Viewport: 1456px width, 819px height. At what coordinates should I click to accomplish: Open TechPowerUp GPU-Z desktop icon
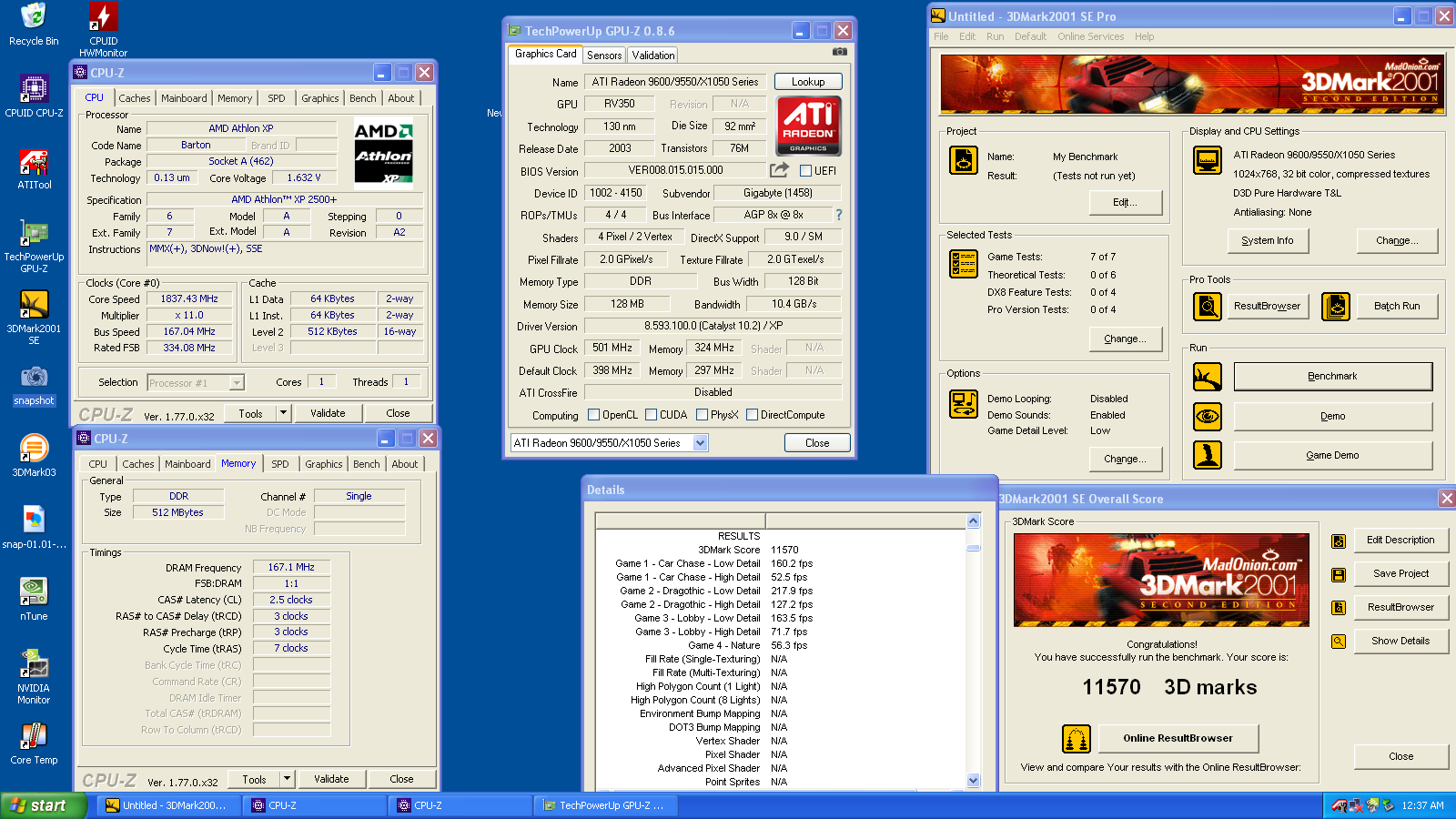pos(34,246)
